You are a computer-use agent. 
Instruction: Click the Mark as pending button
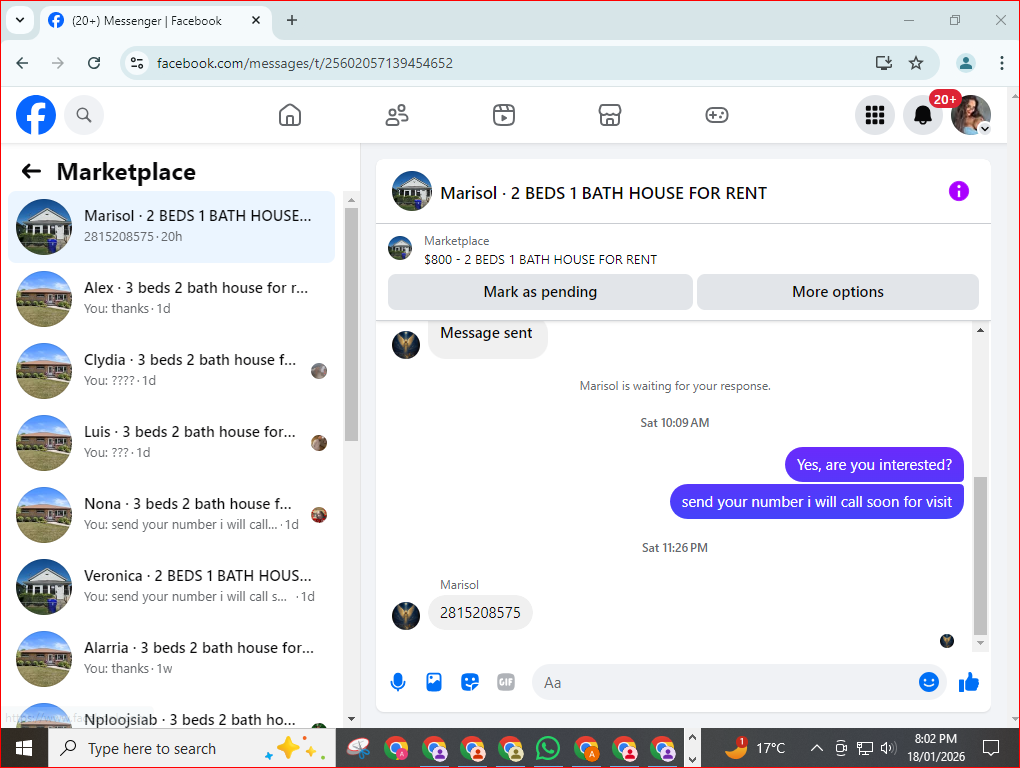[x=540, y=292]
